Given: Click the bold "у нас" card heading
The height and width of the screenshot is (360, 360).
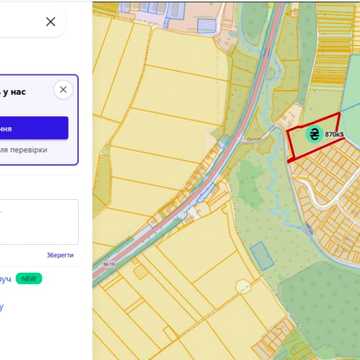Looking at the screenshot, I should tap(14, 92).
